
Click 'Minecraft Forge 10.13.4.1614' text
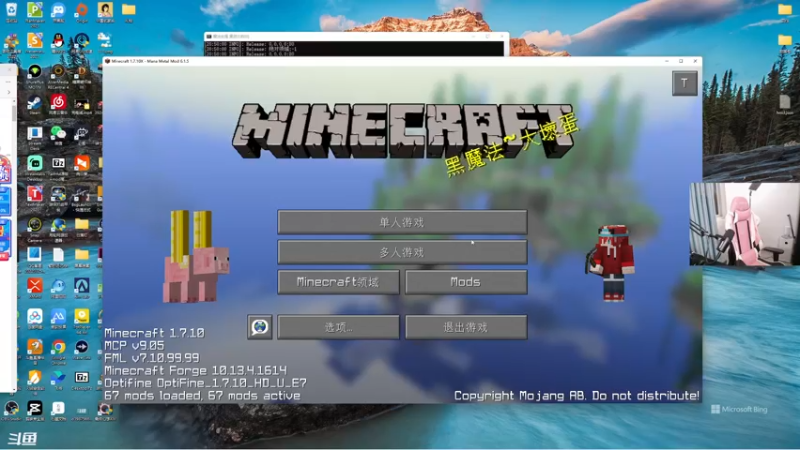click(195, 370)
